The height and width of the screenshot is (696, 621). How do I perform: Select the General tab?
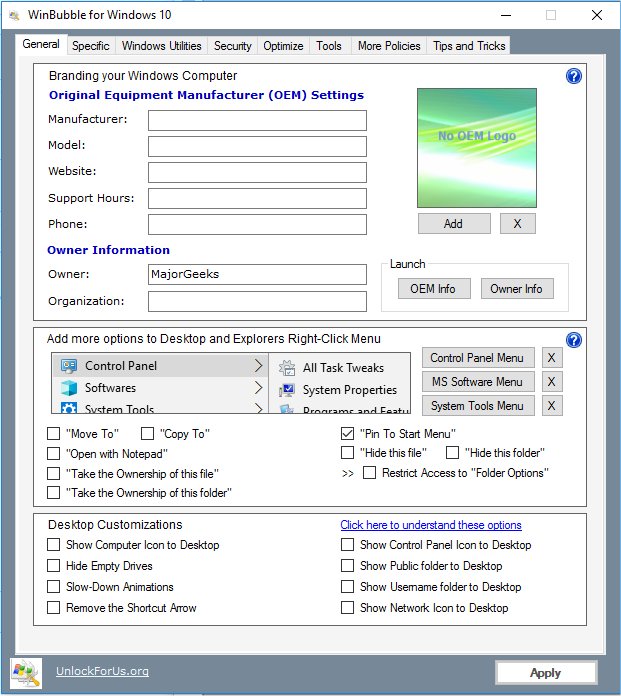(41, 44)
